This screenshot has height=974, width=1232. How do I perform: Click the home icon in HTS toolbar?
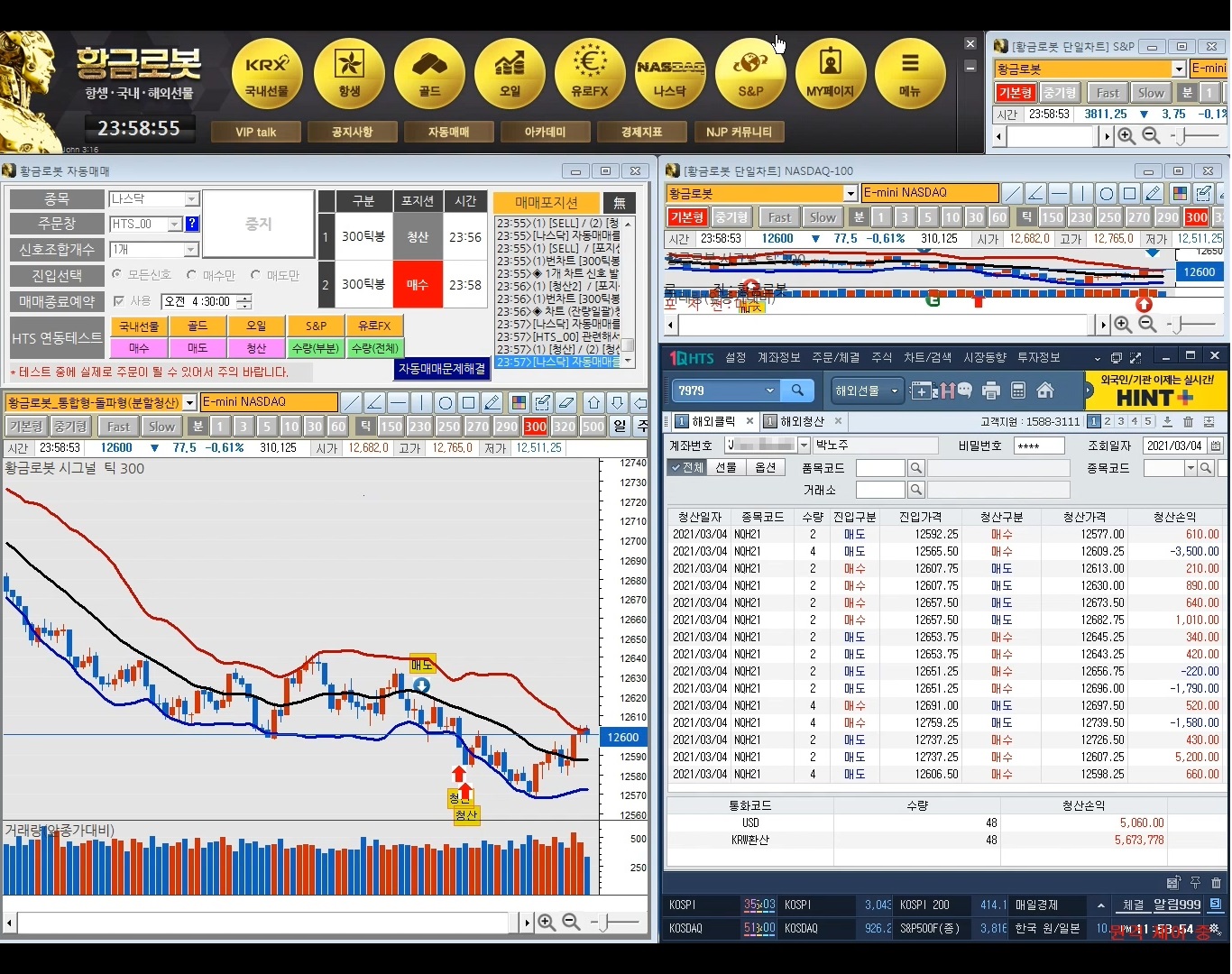click(1045, 391)
